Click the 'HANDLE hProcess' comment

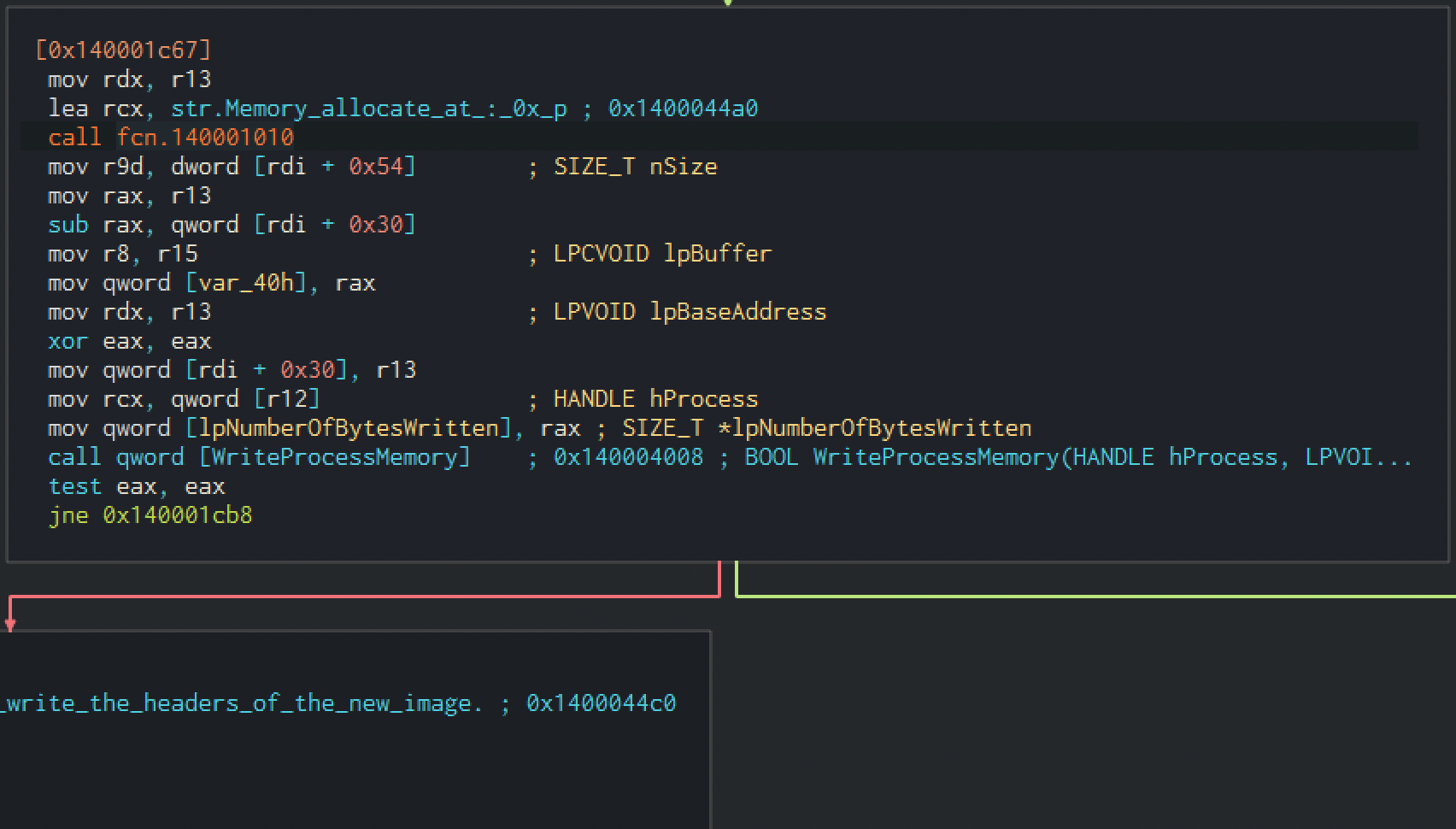click(655, 399)
